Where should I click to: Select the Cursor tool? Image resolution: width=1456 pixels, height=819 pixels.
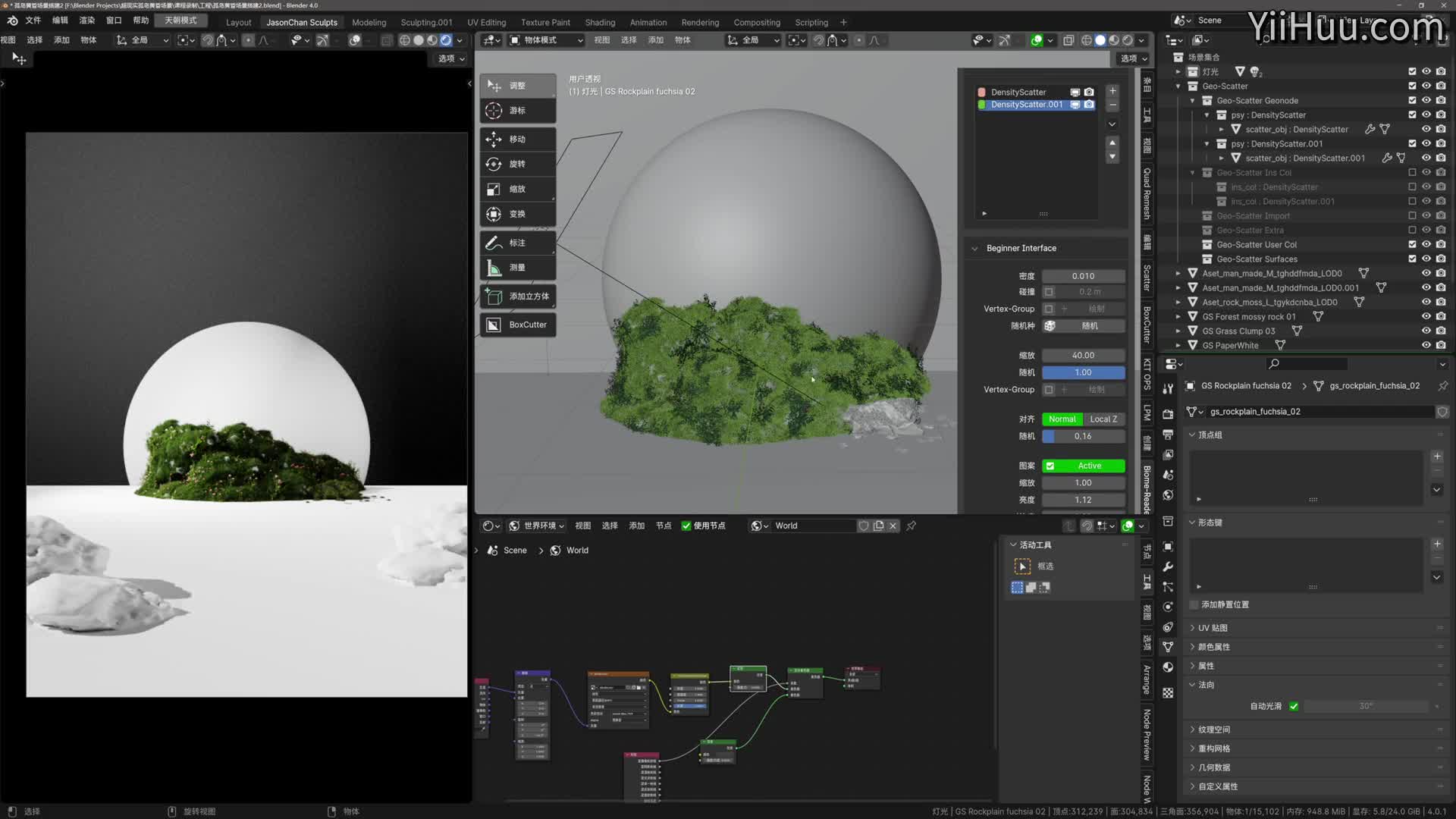(x=518, y=111)
